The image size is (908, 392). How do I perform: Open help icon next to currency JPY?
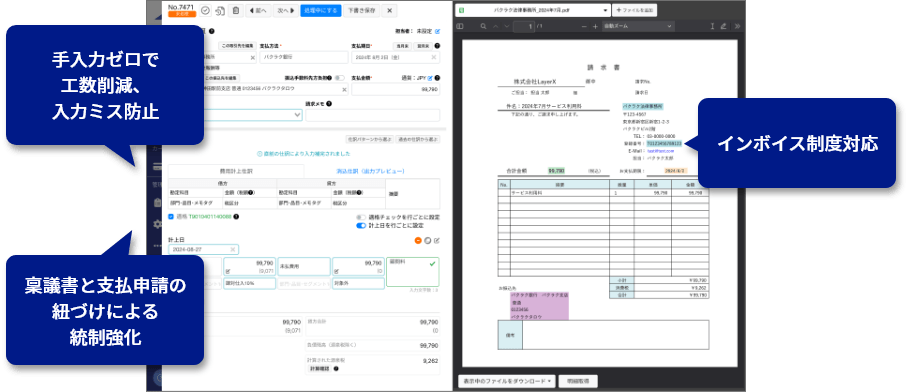click(437, 78)
